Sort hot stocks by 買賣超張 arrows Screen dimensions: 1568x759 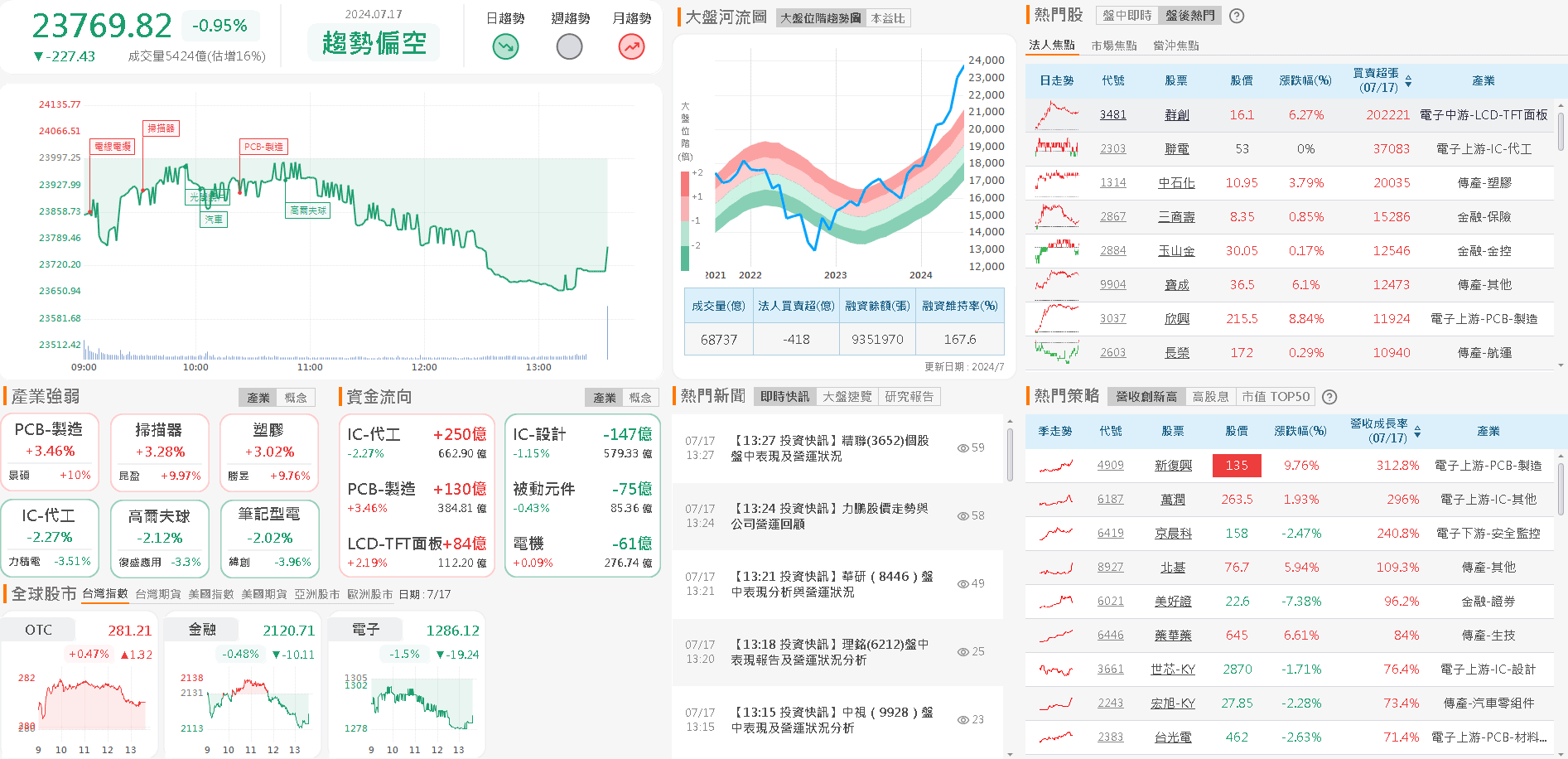(x=1408, y=81)
